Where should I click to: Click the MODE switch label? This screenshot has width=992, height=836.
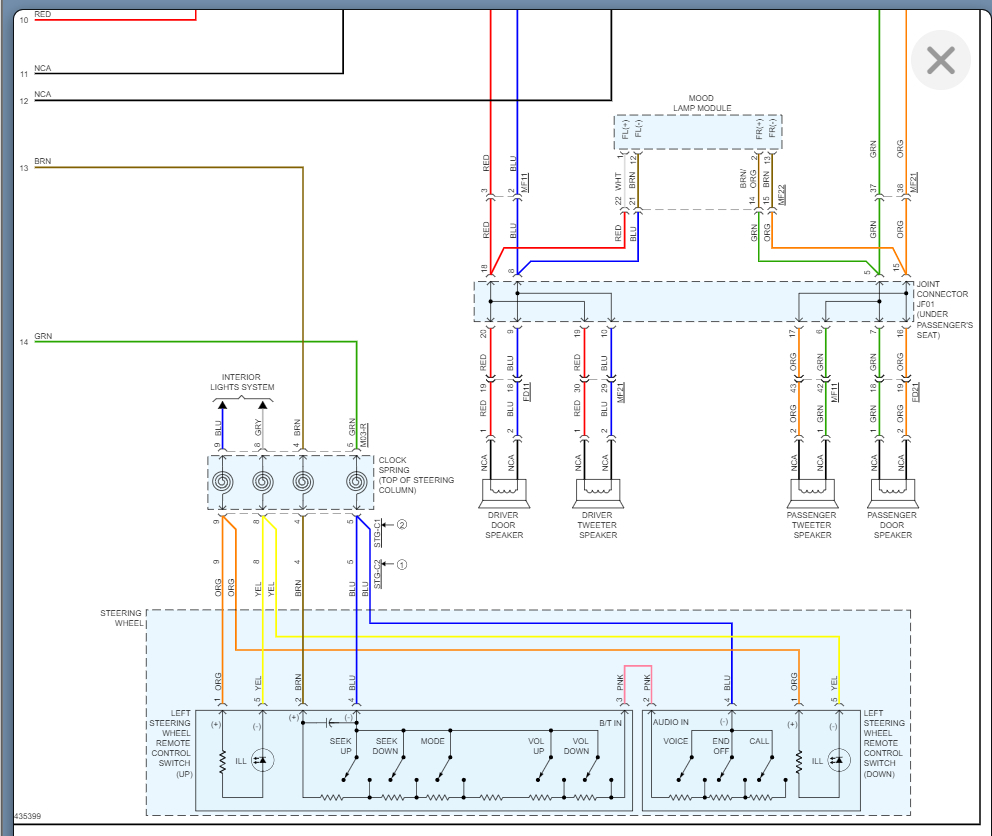pyautogui.click(x=433, y=741)
